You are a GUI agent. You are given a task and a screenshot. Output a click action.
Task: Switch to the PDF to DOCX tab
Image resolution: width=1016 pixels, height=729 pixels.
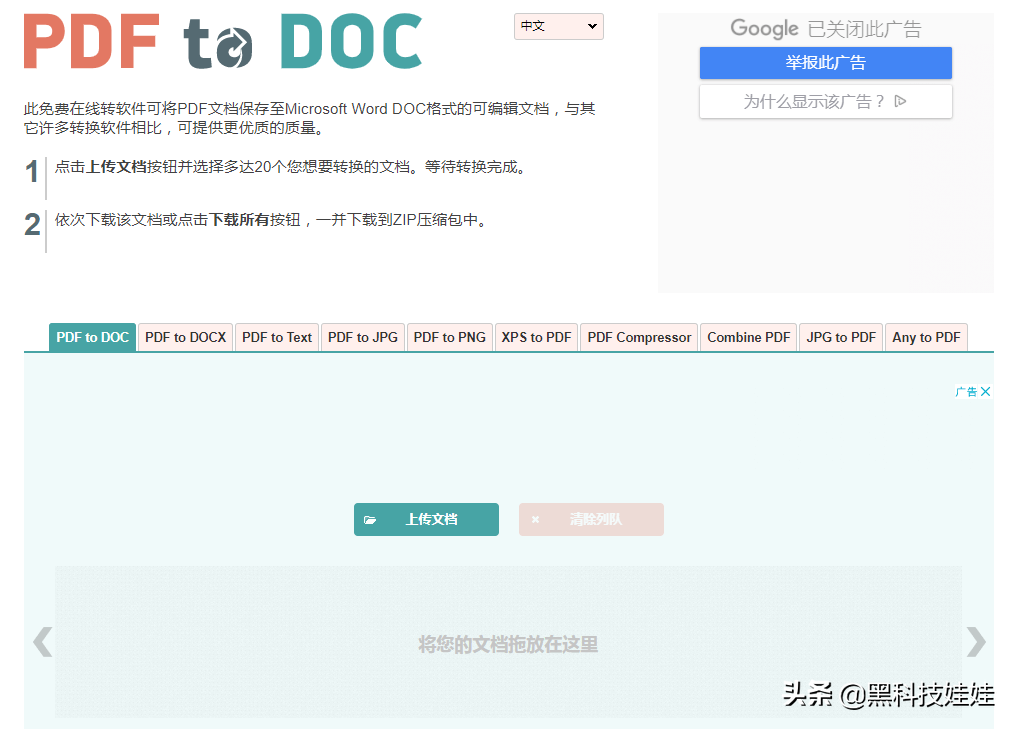[185, 338]
